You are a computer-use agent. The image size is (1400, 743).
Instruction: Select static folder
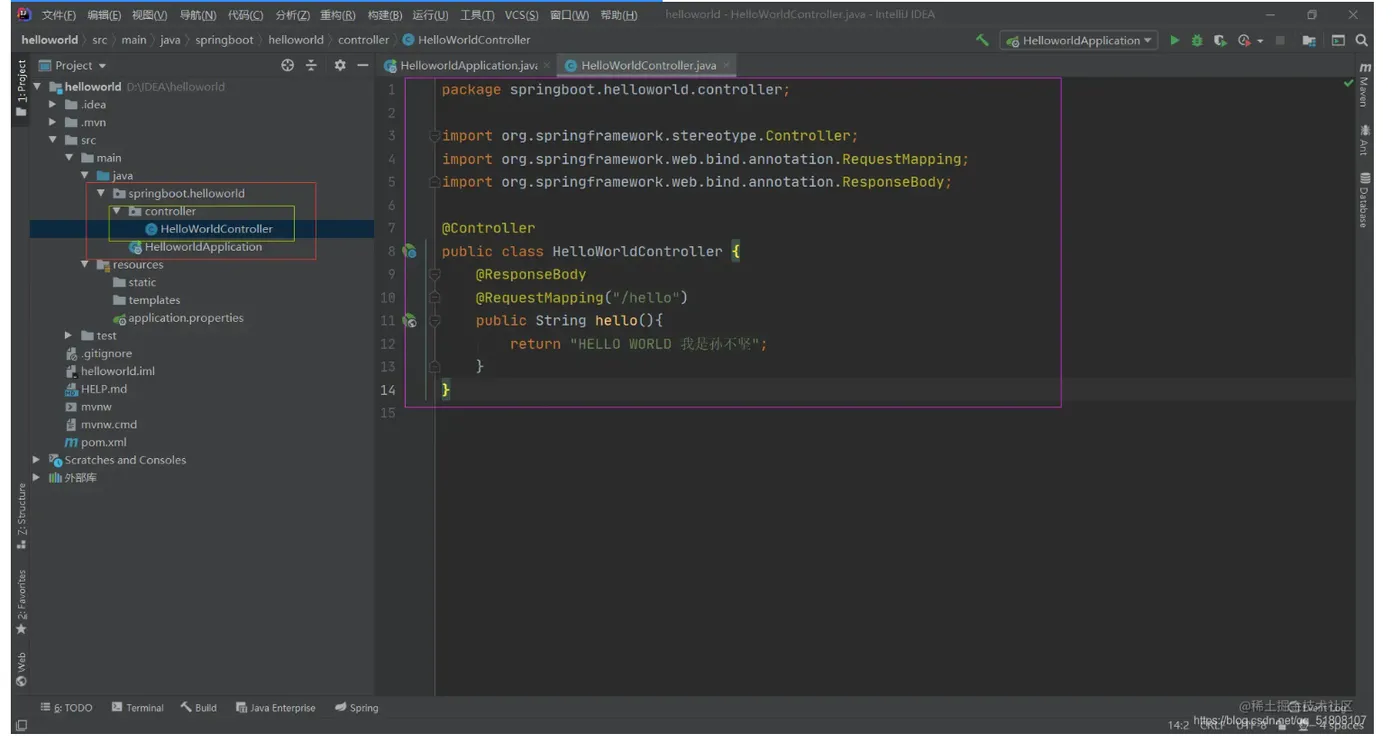pyautogui.click(x=142, y=283)
